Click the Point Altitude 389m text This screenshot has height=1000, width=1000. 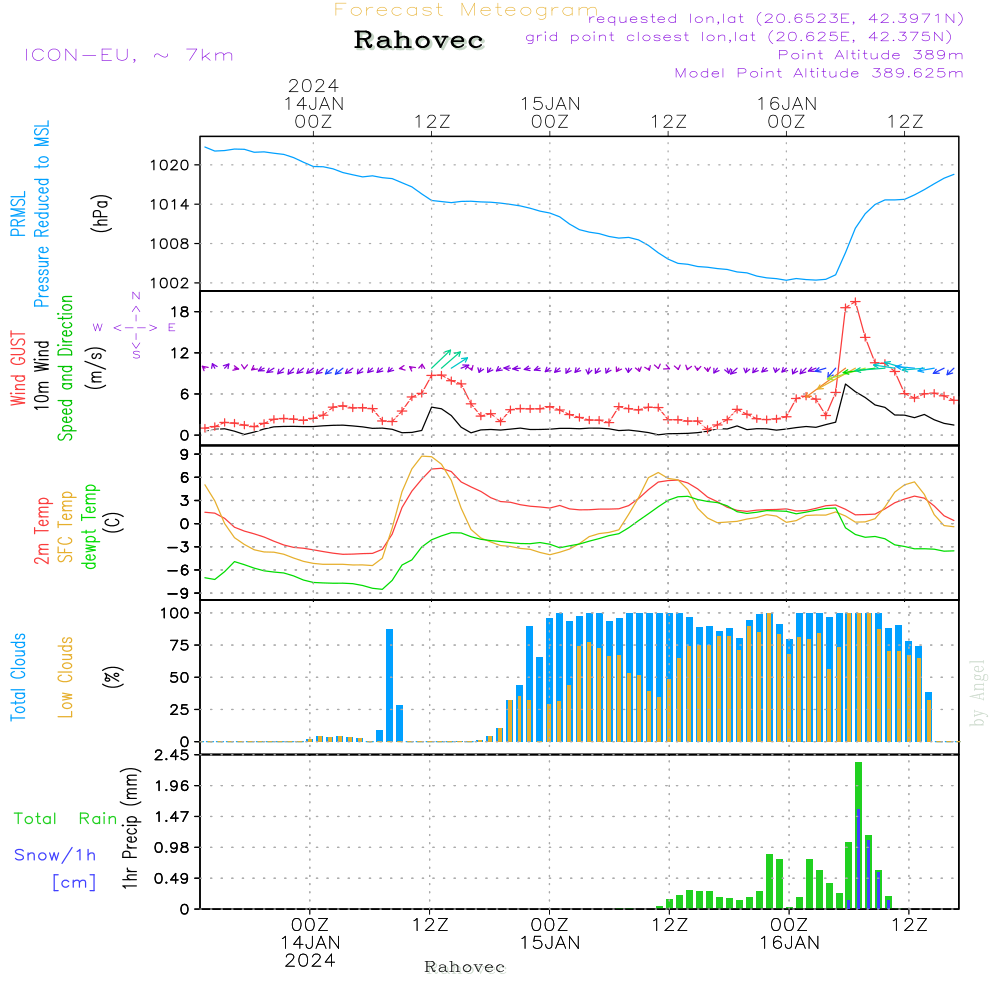(x=870, y=55)
